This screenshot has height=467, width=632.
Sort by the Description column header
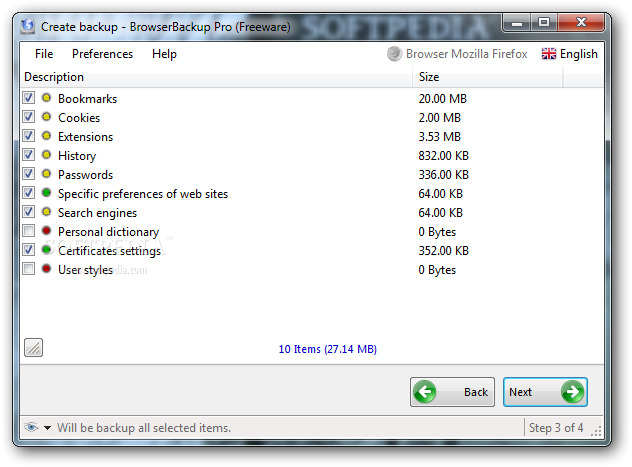(x=216, y=77)
